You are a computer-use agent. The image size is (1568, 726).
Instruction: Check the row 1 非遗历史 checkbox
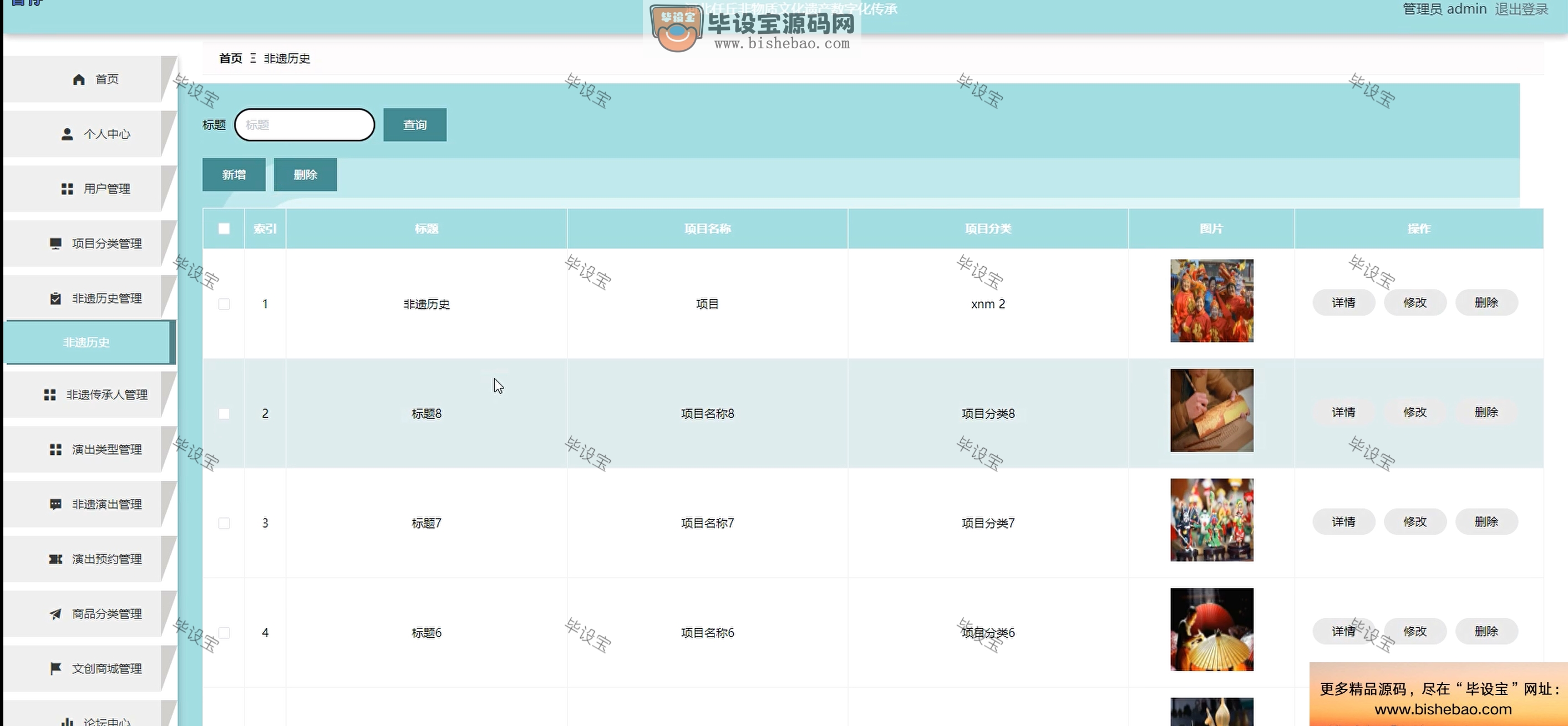pos(224,304)
